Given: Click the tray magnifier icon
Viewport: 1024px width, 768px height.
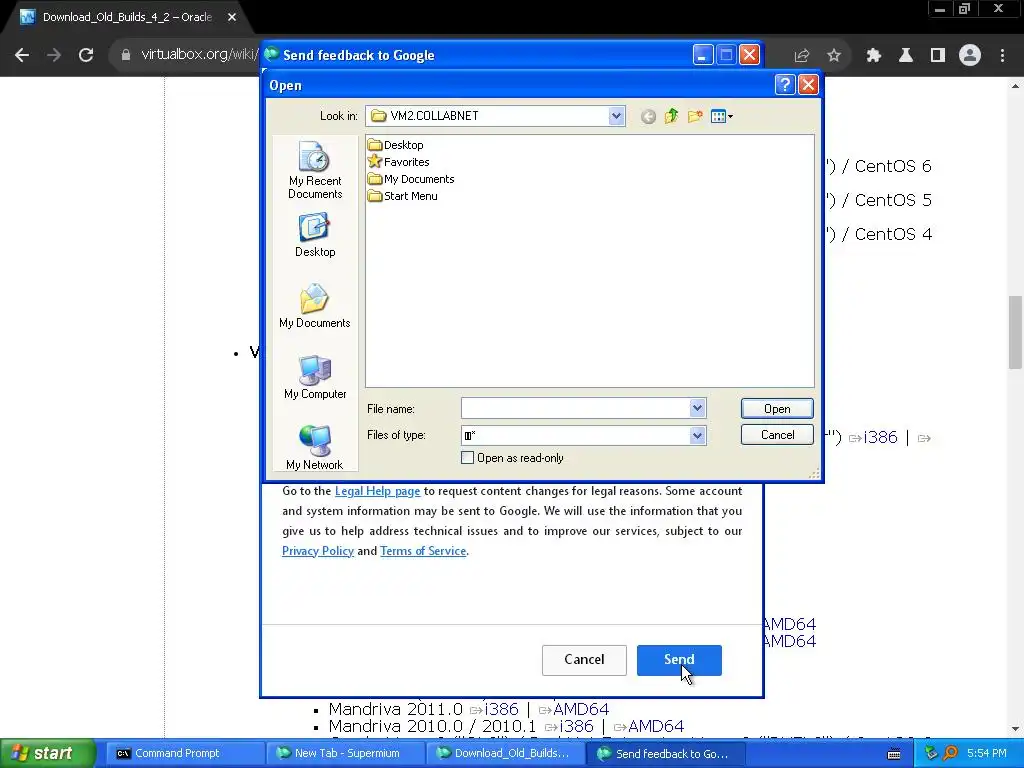Looking at the screenshot, I should [x=951, y=754].
